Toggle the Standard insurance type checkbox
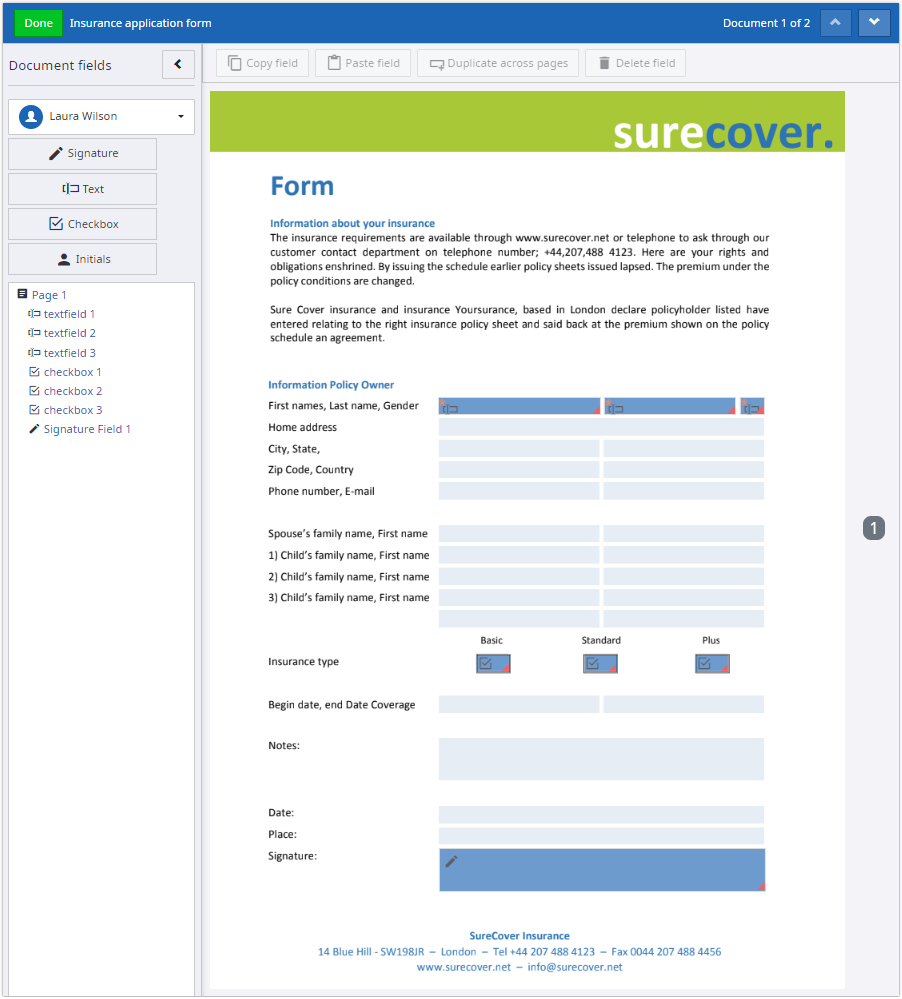 [x=599, y=662]
